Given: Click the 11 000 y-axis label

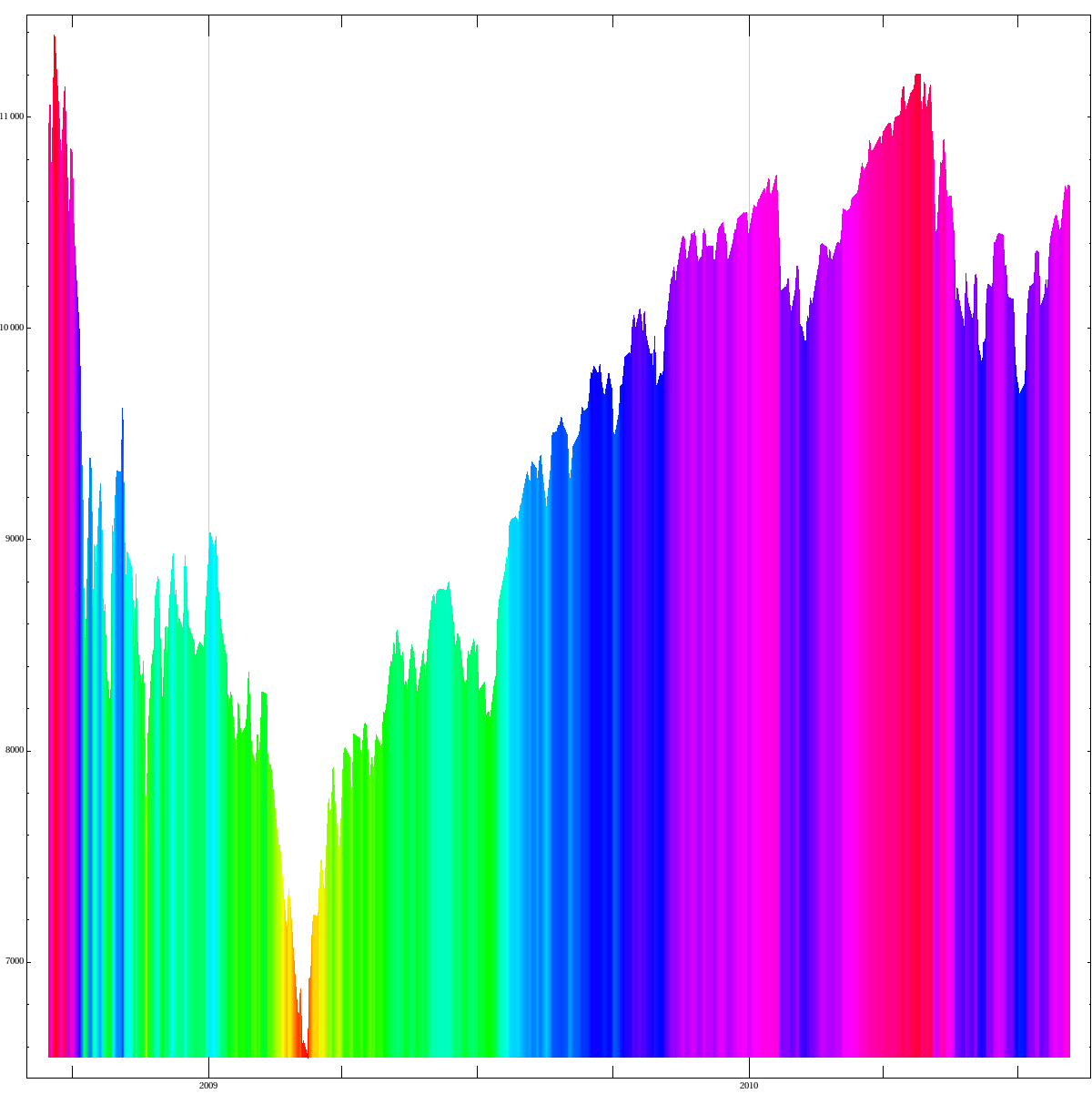Looking at the screenshot, I should point(12,116).
